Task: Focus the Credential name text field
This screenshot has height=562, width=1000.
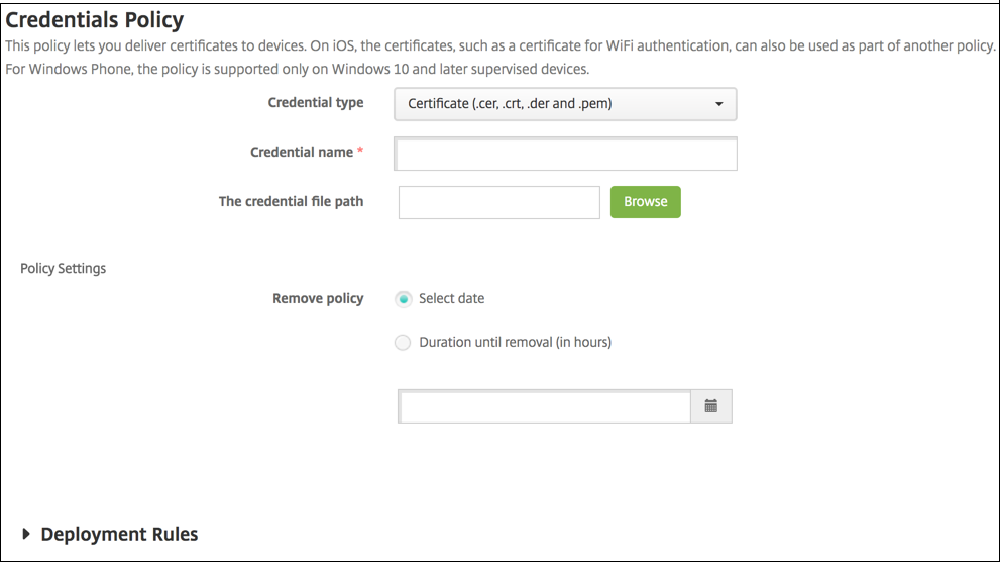Action: pyautogui.click(x=566, y=154)
